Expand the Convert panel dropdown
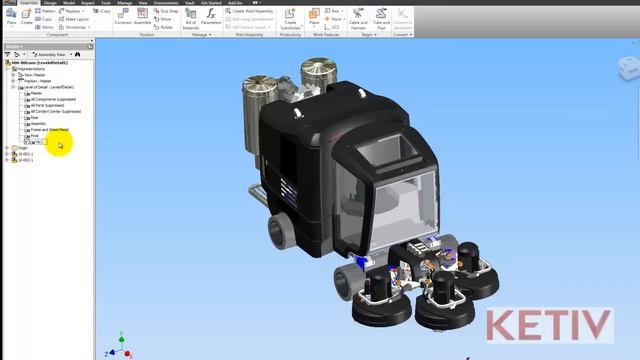The height and width of the screenshot is (360, 640). tap(411, 35)
